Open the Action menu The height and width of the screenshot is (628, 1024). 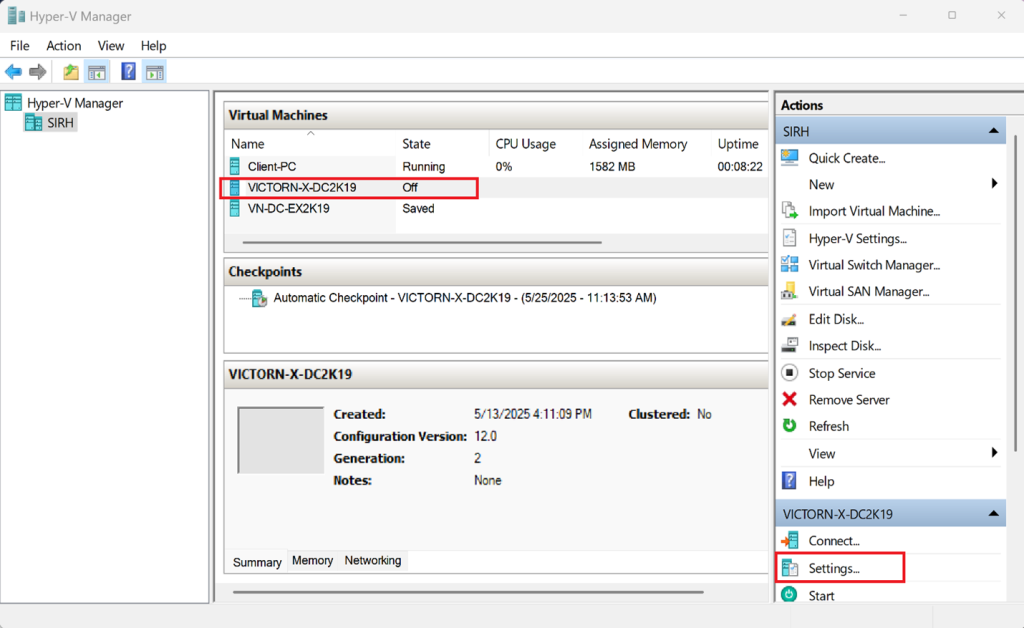(x=63, y=46)
